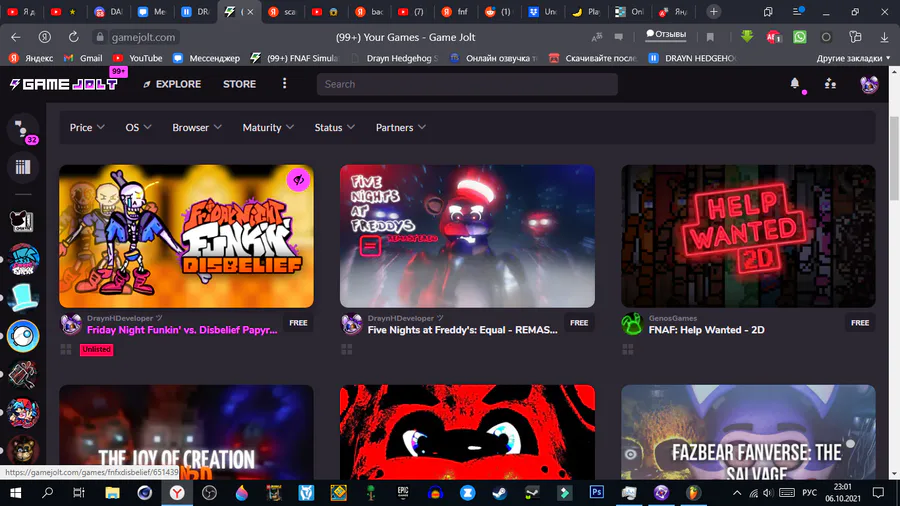Open Epic Games launcher in taskbar

coord(403,493)
